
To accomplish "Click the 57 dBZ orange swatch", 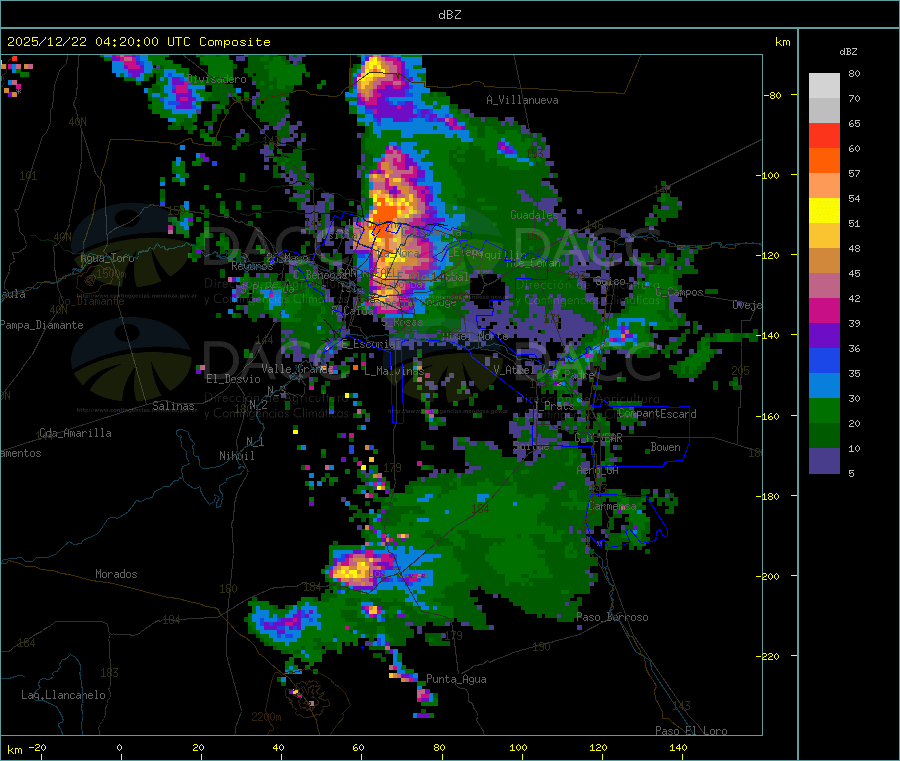I will 824,161.
